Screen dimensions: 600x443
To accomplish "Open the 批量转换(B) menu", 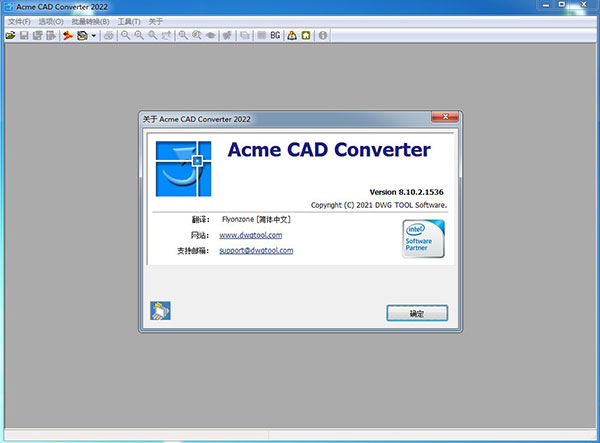I will [x=89, y=21].
